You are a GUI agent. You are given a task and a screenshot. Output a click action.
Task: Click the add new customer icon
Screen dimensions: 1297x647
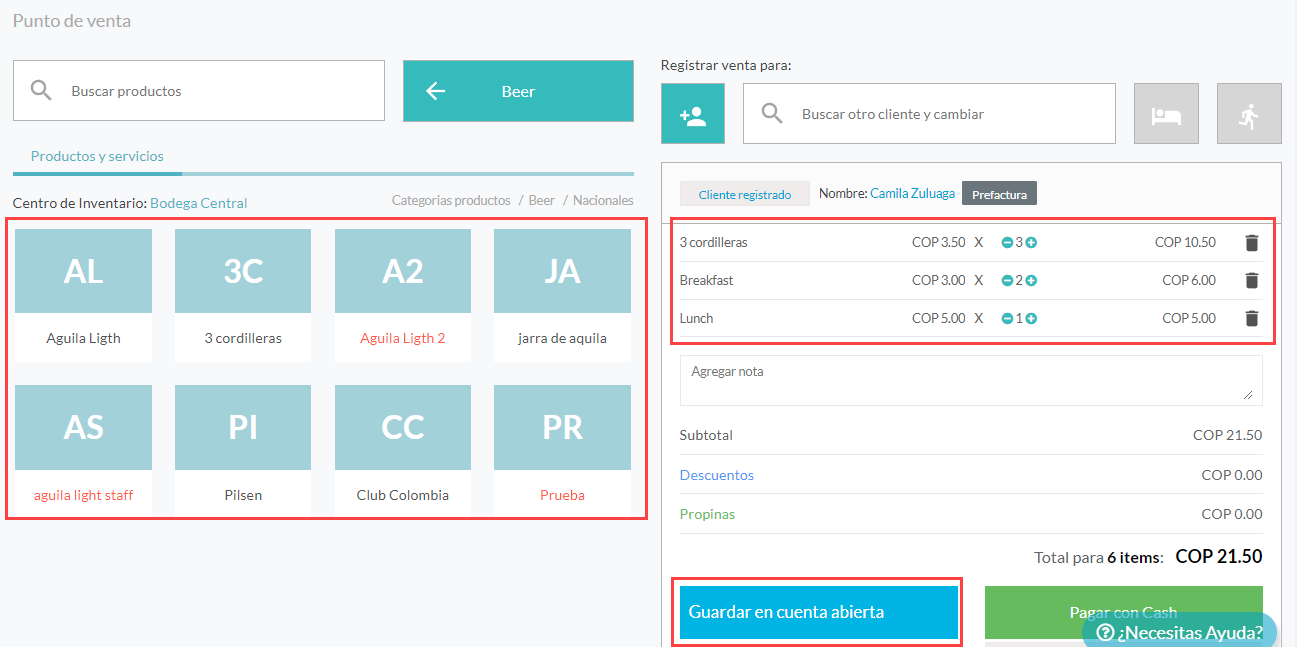click(692, 114)
